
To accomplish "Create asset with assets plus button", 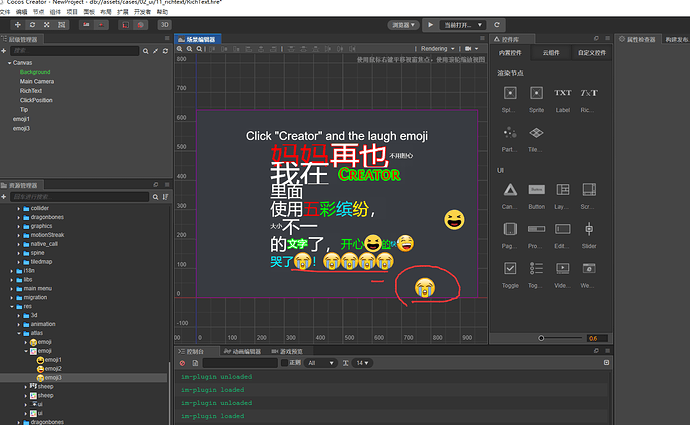I will [4, 197].
